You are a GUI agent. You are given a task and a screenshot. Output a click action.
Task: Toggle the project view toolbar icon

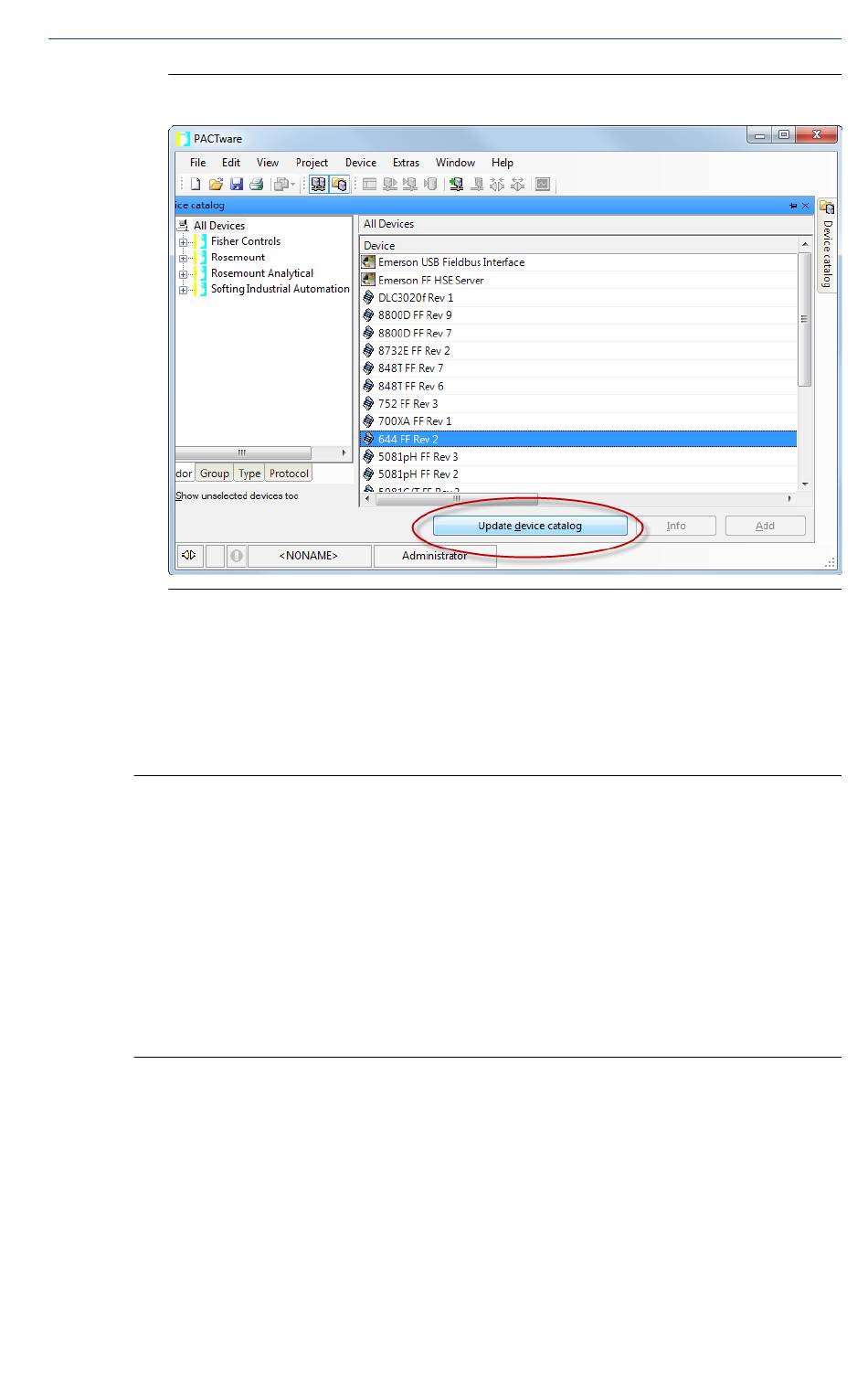pos(318,184)
